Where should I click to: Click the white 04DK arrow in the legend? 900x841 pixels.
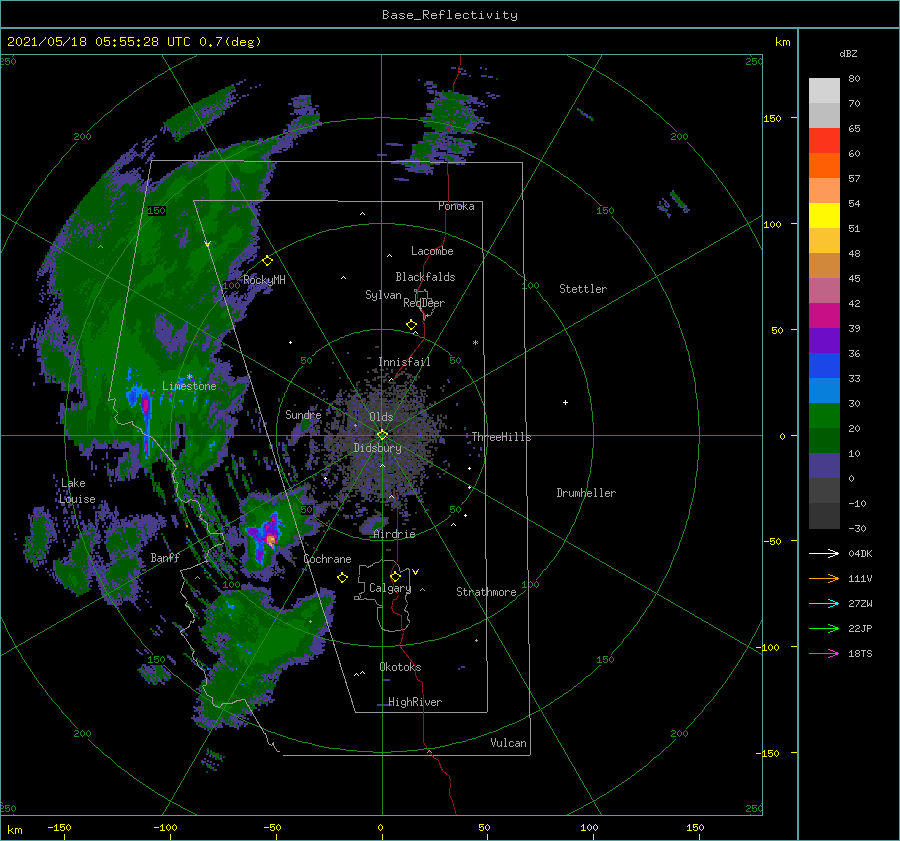tap(824, 553)
